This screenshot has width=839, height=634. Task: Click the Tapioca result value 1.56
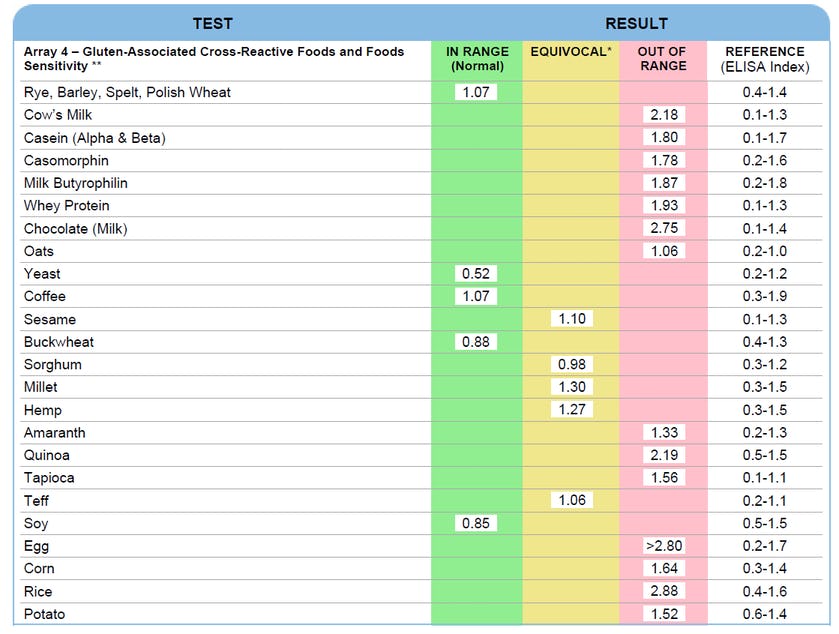click(x=663, y=478)
